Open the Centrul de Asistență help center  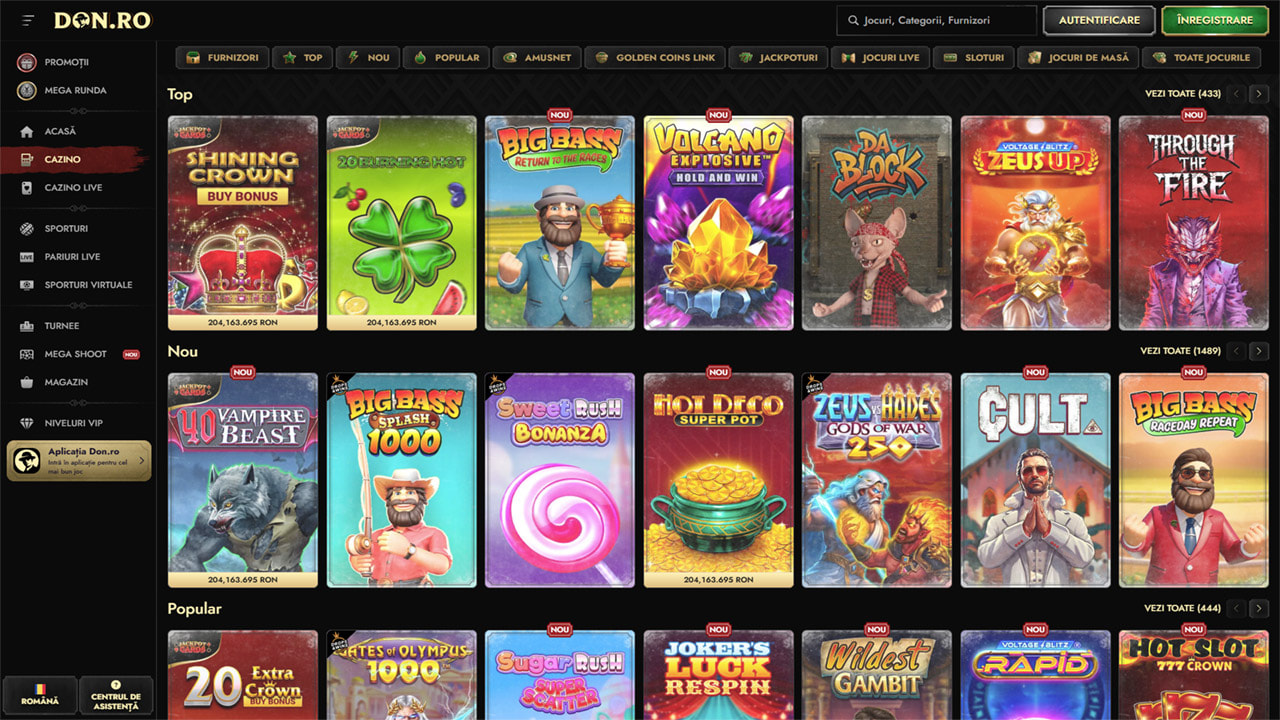point(116,696)
